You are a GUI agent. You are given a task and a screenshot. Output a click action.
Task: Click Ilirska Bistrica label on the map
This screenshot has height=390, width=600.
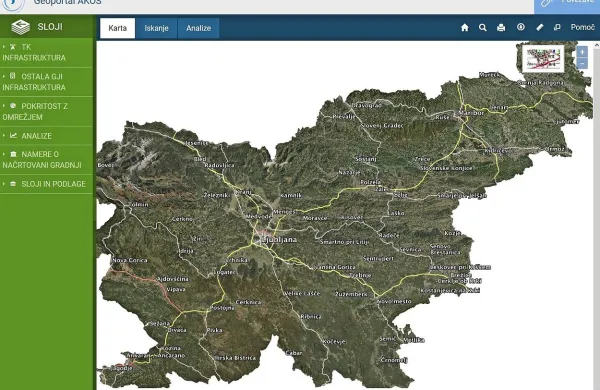pyautogui.click(x=235, y=358)
